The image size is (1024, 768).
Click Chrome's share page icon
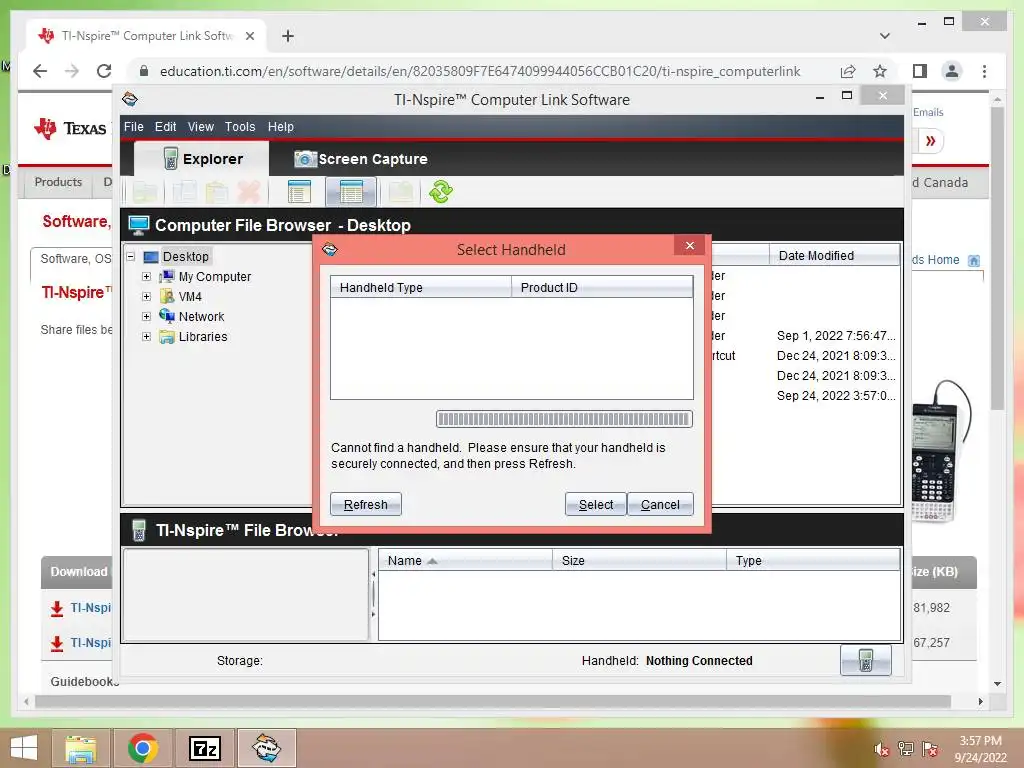848,71
